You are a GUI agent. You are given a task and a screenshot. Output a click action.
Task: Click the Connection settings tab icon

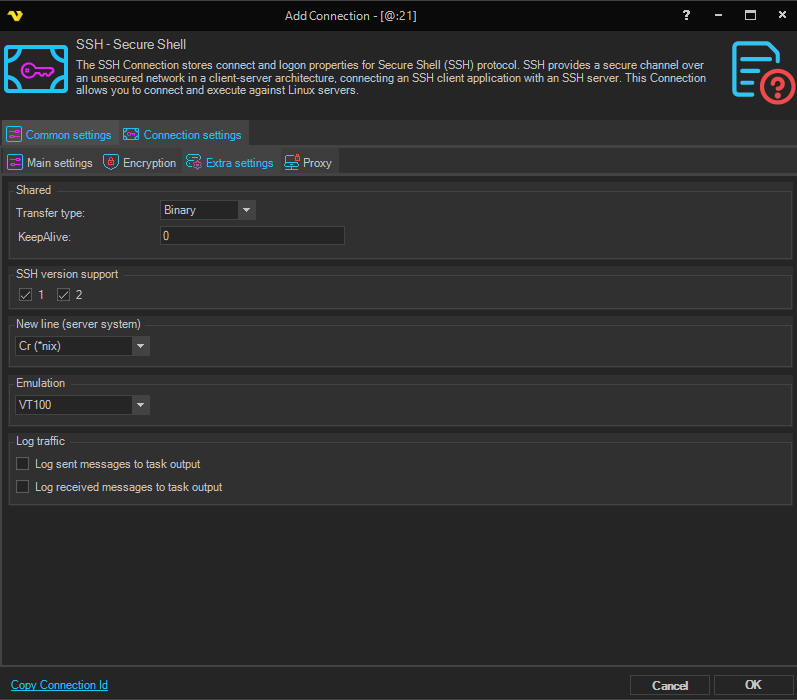point(131,134)
